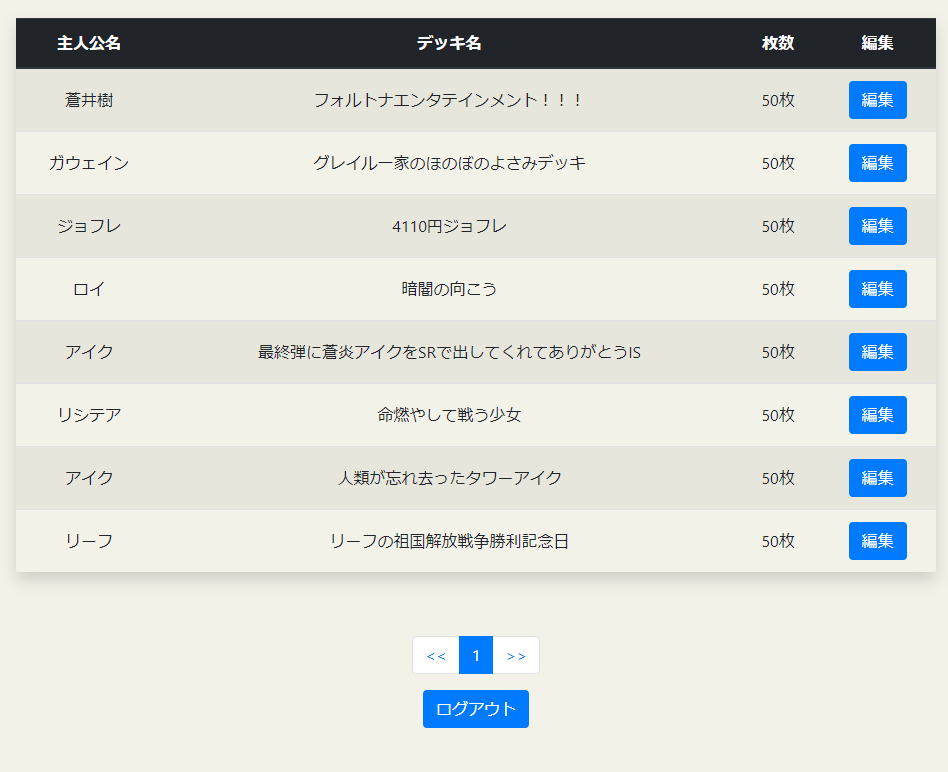The width and height of the screenshot is (948, 772).
Task: Select page 1 in the pagination bar
Action: (x=475, y=655)
